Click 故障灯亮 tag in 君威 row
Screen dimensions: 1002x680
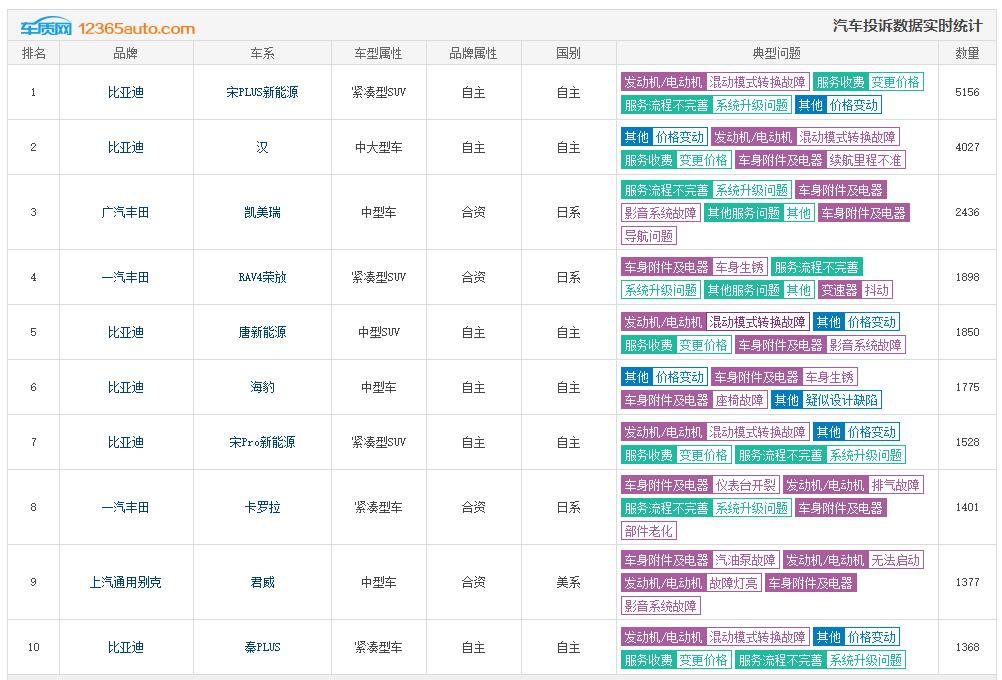[x=734, y=582]
